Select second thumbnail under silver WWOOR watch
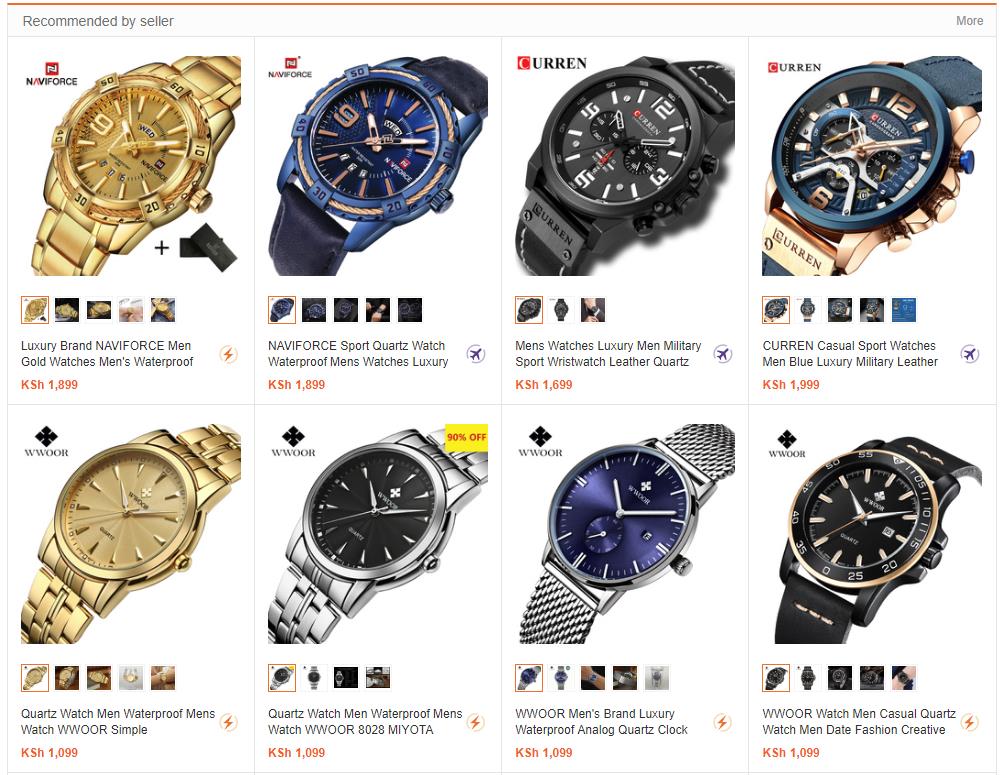This screenshot has height=775, width=1000. pyautogui.click(x=314, y=677)
